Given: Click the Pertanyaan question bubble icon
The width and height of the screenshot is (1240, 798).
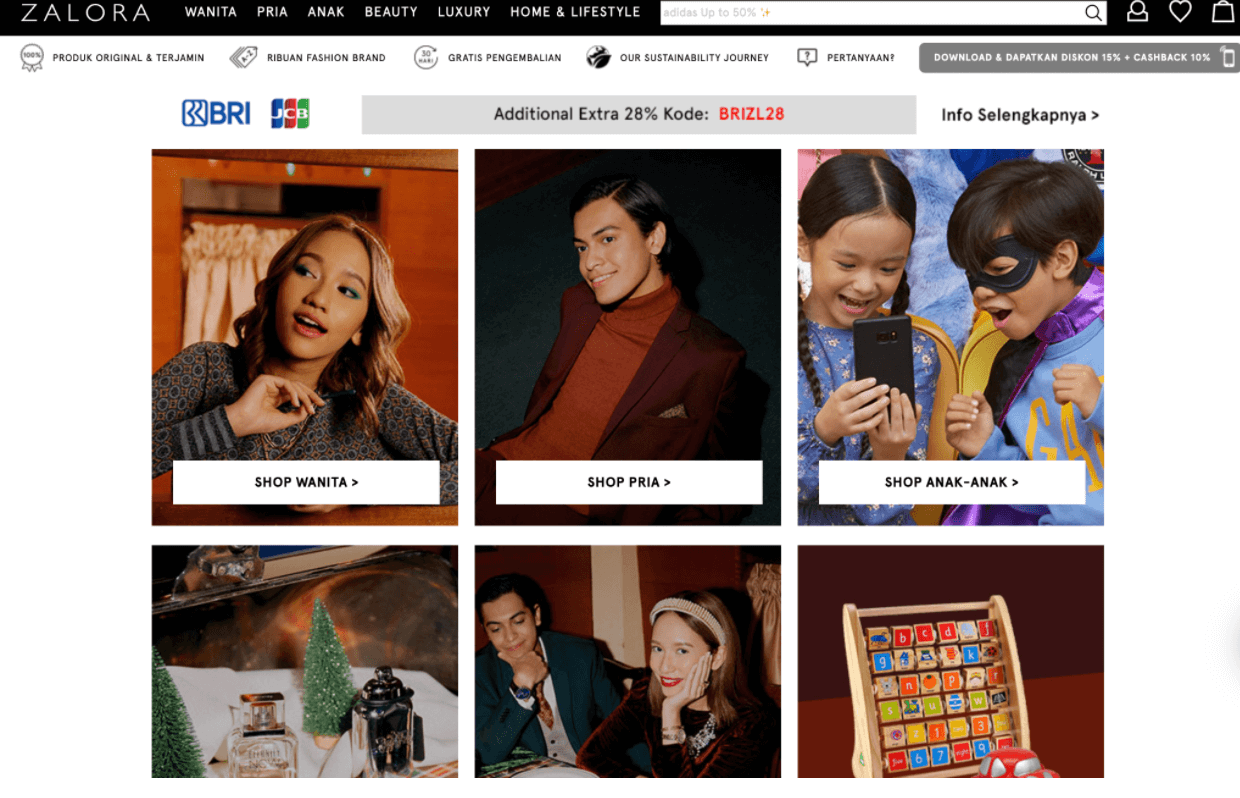Looking at the screenshot, I should pyautogui.click(x=807, y=58).
